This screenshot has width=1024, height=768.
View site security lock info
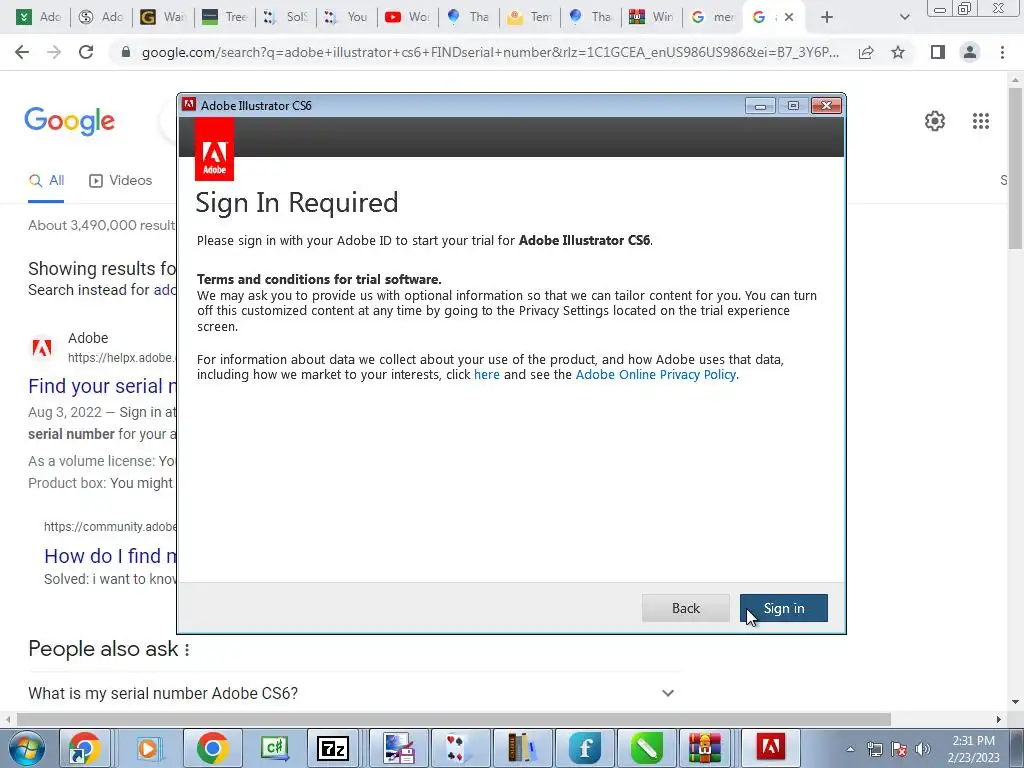[126, 52]
